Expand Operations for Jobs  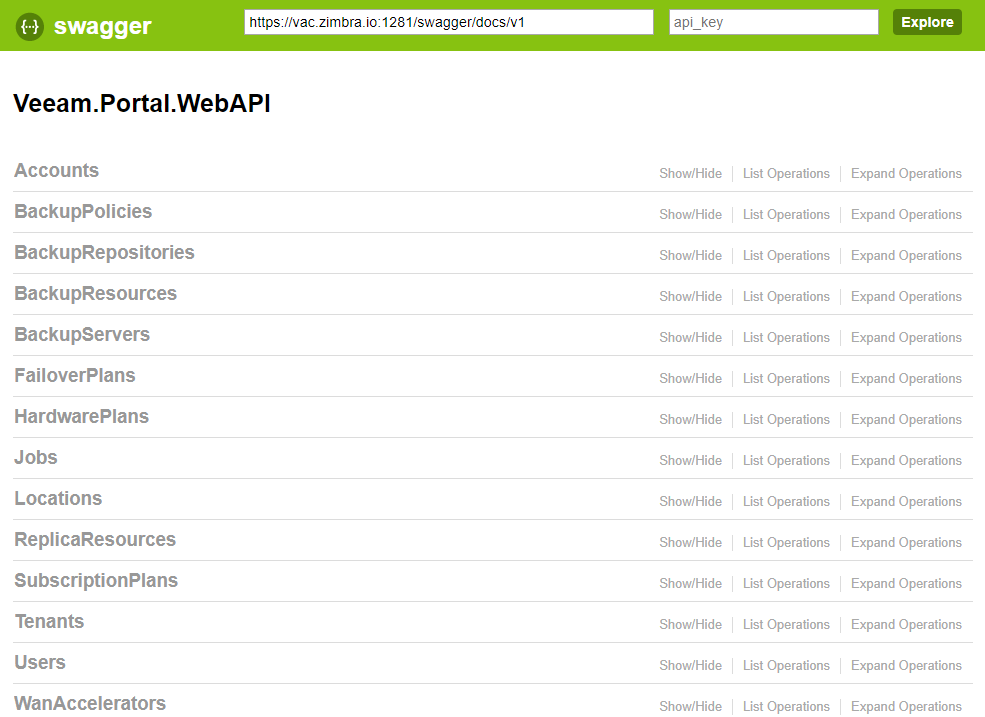[x=906, y=461]
